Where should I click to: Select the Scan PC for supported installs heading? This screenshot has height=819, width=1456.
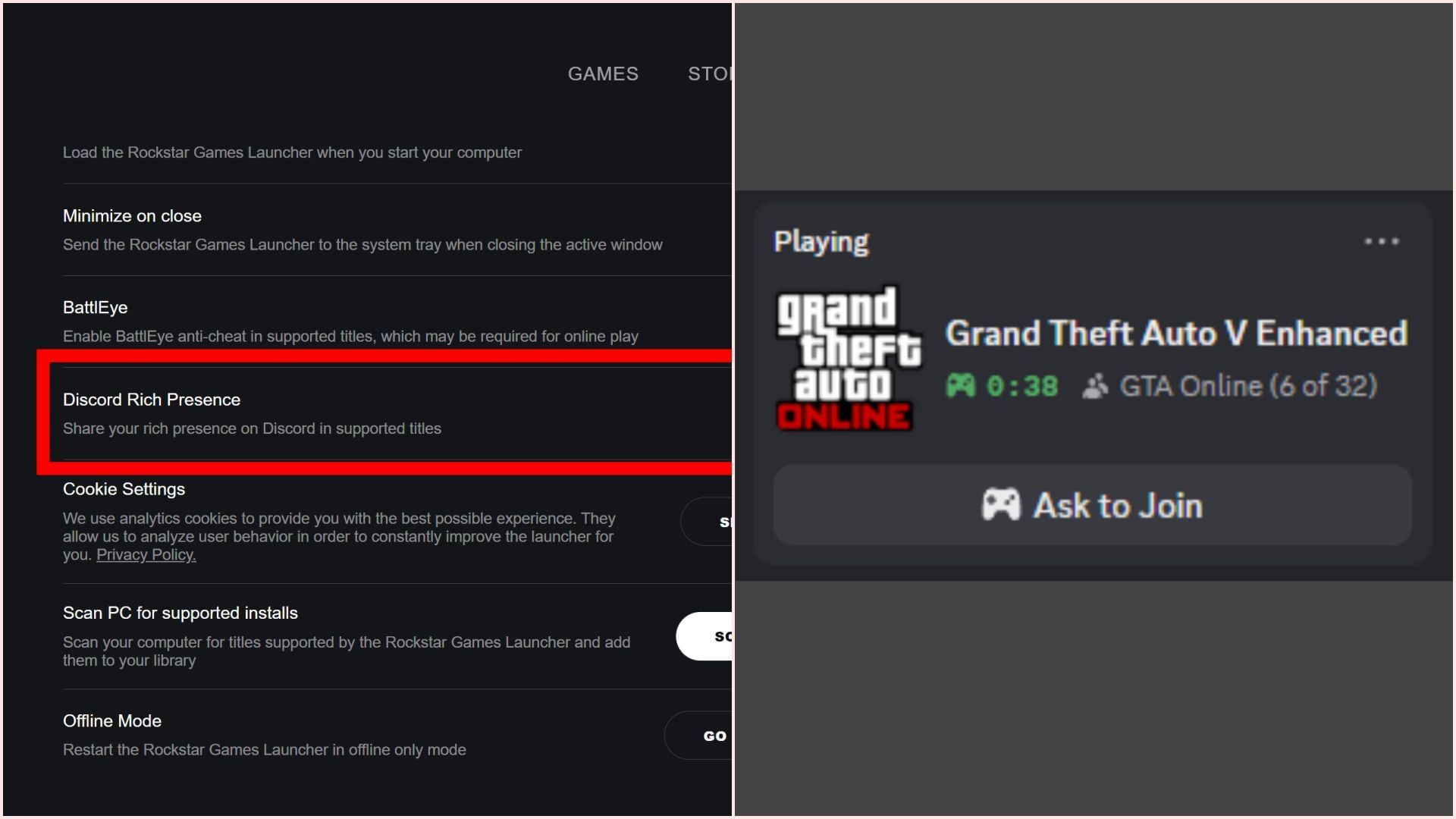(x=180, y=613)
